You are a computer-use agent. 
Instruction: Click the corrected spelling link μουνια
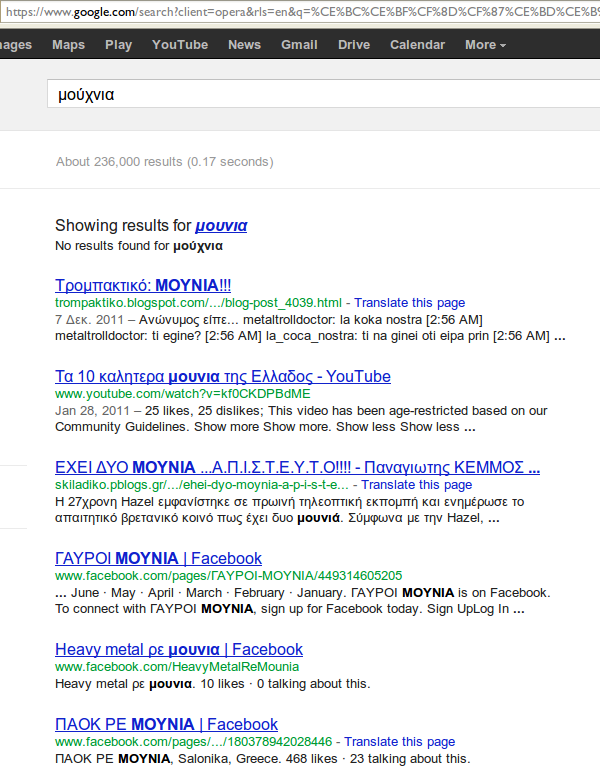pos(221,226)
